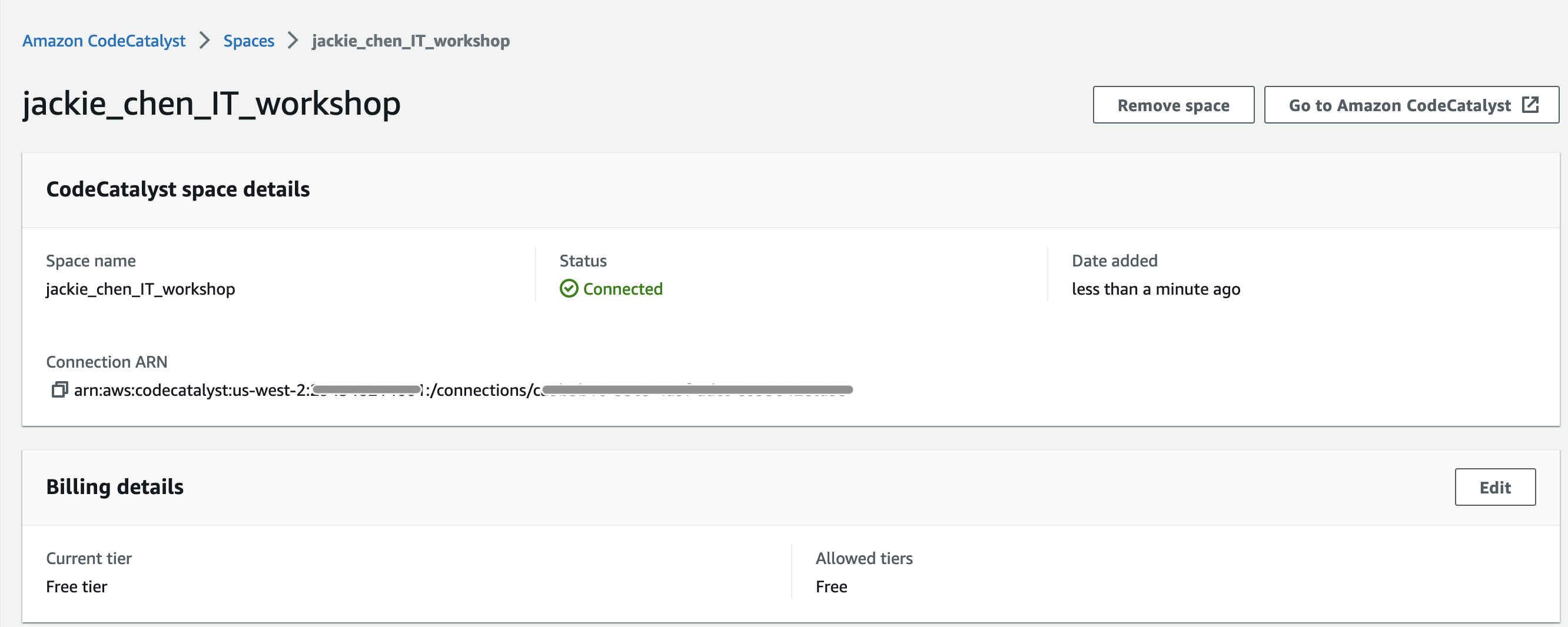Click the 'less than a minute ago' date
The width and height of the screenshot is (1568, 627).
[1155, 289]
